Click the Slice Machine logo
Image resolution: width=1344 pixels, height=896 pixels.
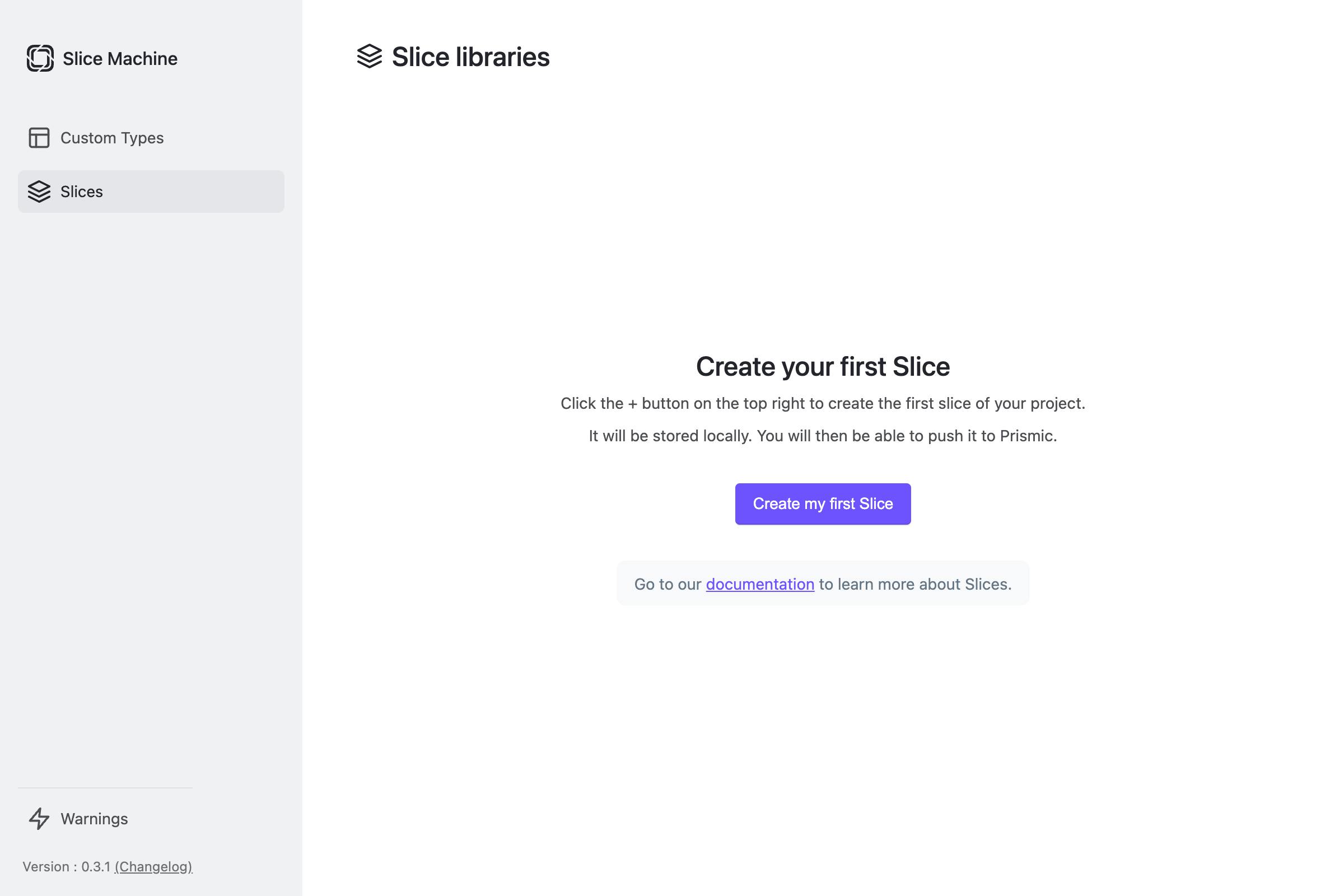pos(39,58)
